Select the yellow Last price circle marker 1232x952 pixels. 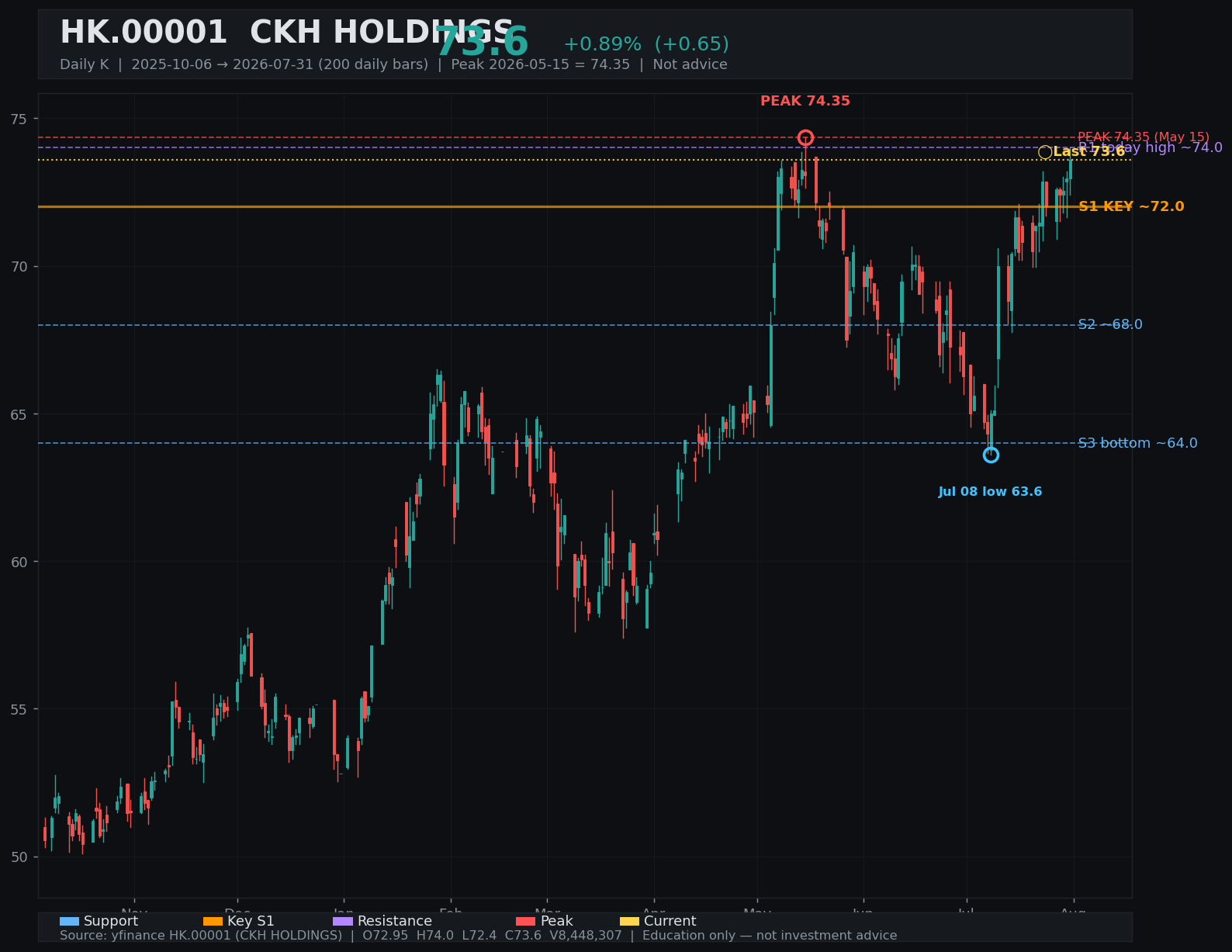coord(1045,152)
